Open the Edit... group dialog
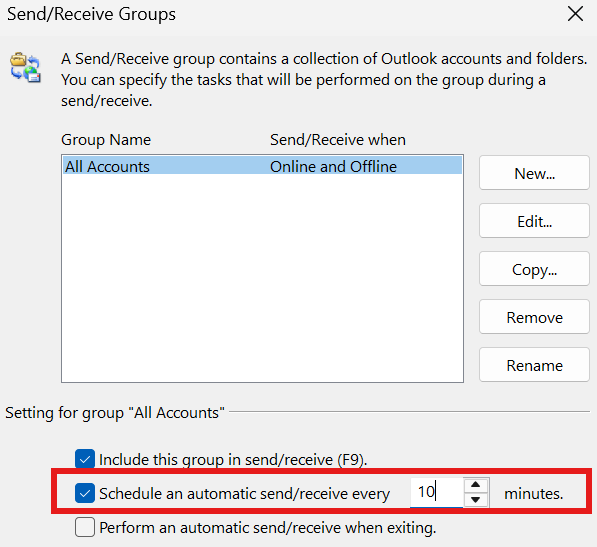This screenshot has height=547, width=597. [x=534, y=221]
